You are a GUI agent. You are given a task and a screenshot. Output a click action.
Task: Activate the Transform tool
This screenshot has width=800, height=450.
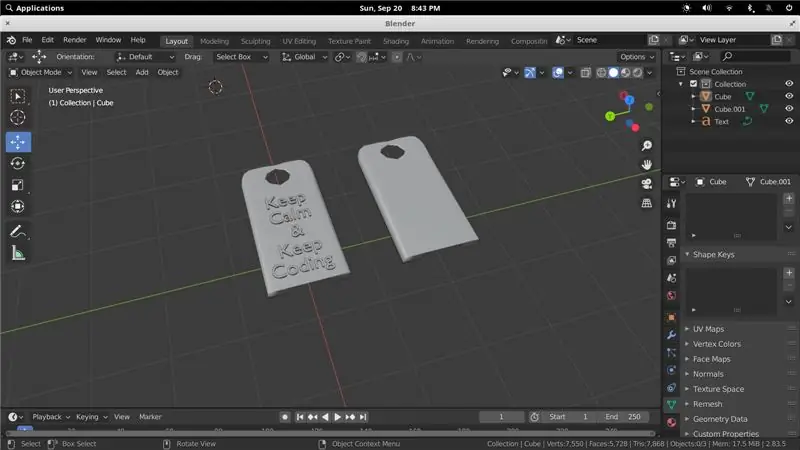pos(18,206)
